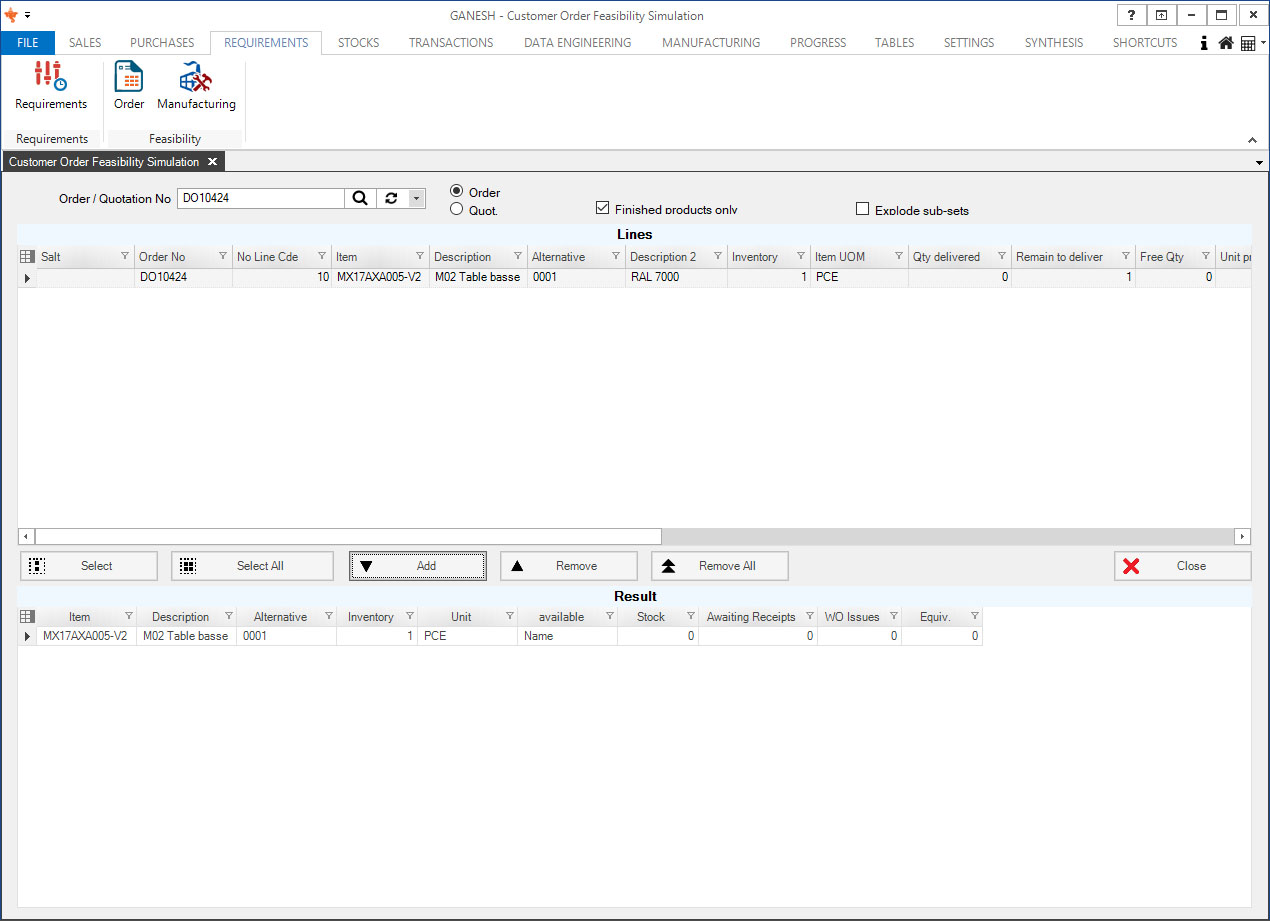The image size is (1270, 921).
Task: Open Manufacturing feasibility simulation icon
Action: (x=196, y=85)
